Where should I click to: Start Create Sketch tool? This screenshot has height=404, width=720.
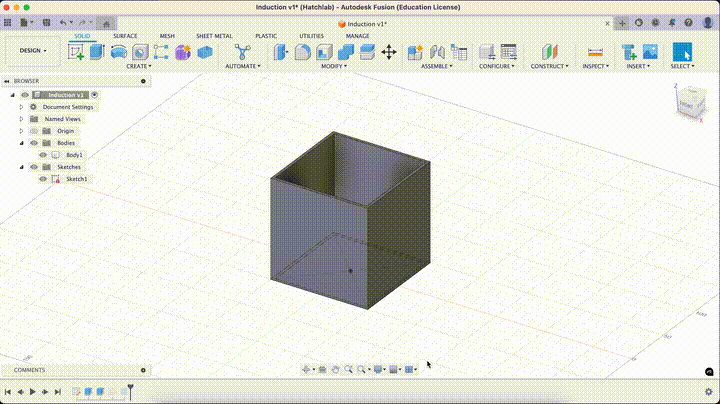tap(76, 52)
